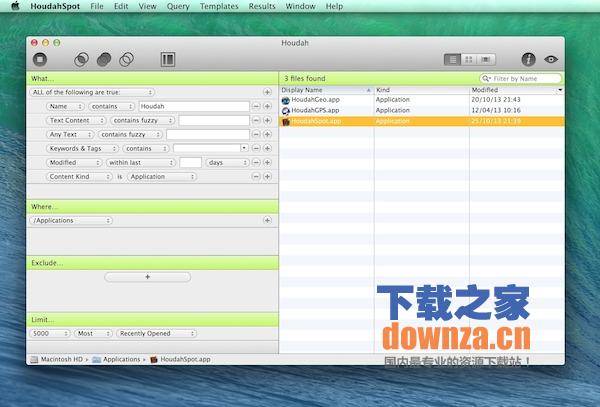Remove the Name criterion with minus button

[256, 106]
